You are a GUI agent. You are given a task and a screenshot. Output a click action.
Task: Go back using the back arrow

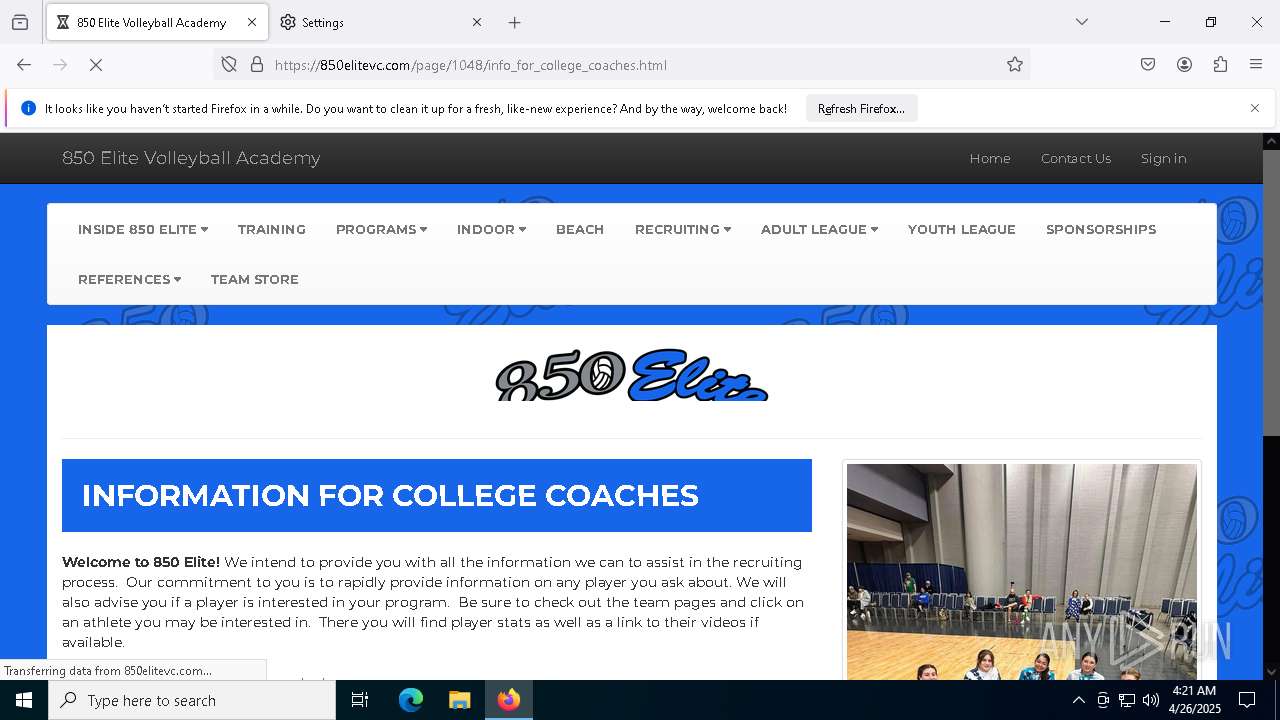click(x=24, y=65)
